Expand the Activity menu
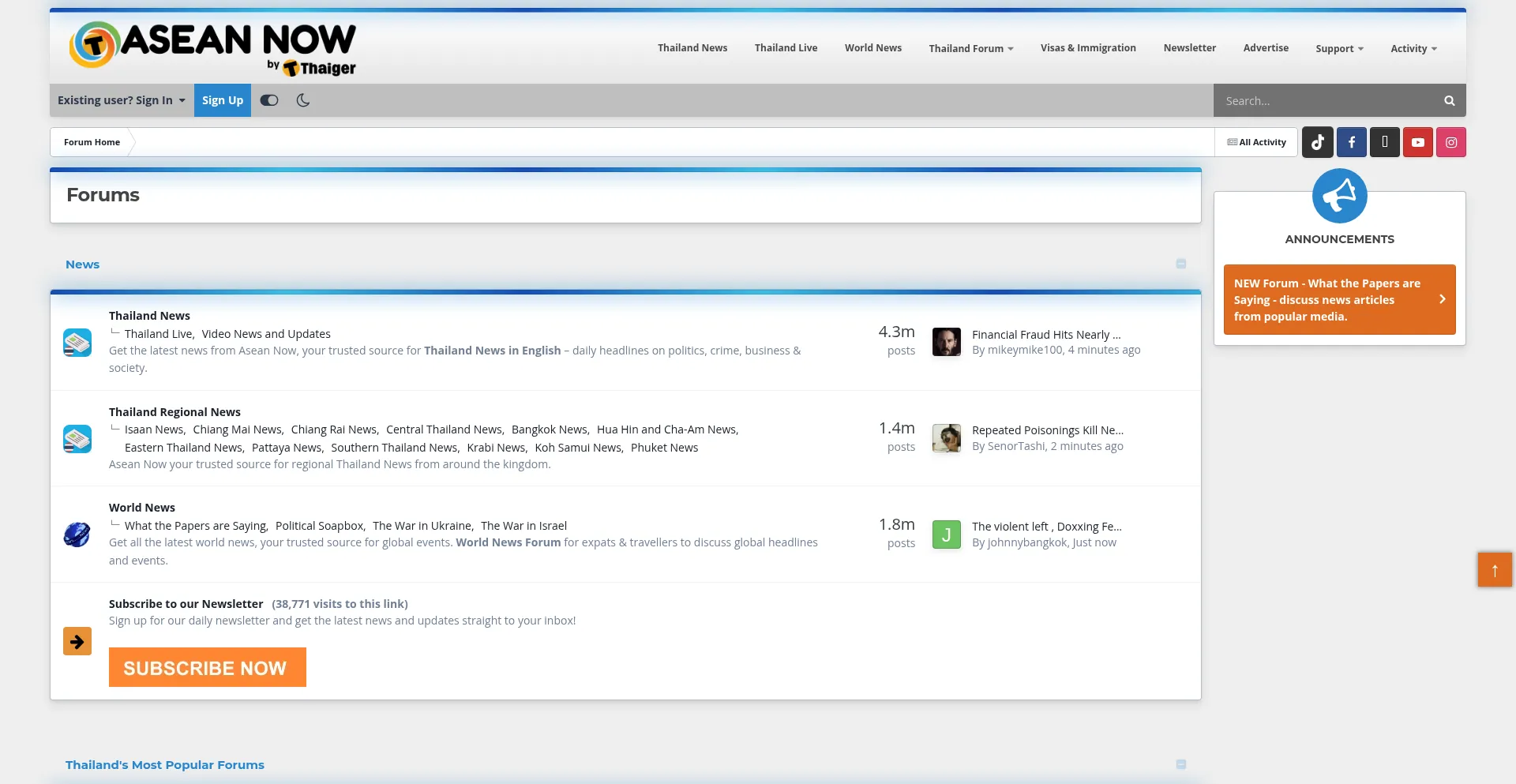This screenshot has width=1516, height=784. 1414,48
